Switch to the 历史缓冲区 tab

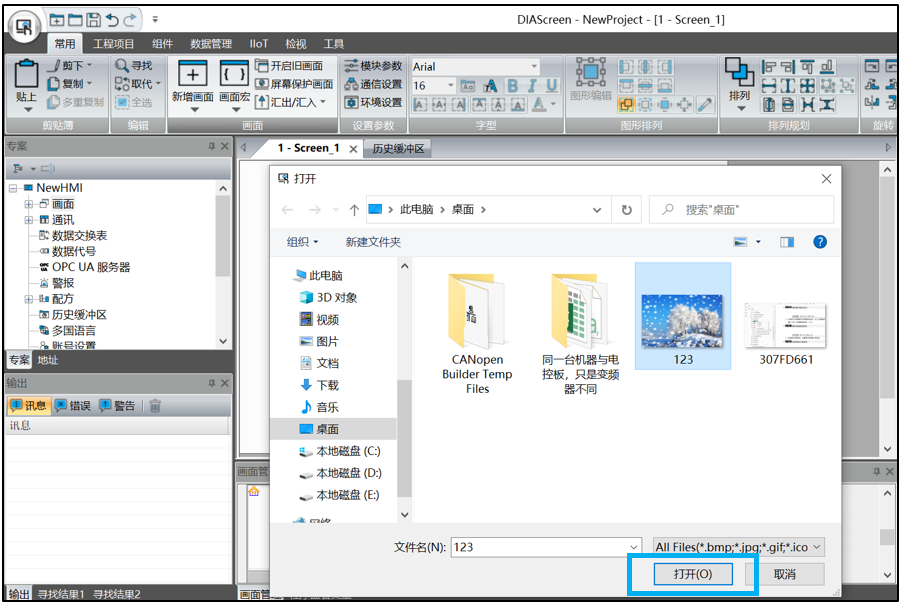tap(399, 149)
